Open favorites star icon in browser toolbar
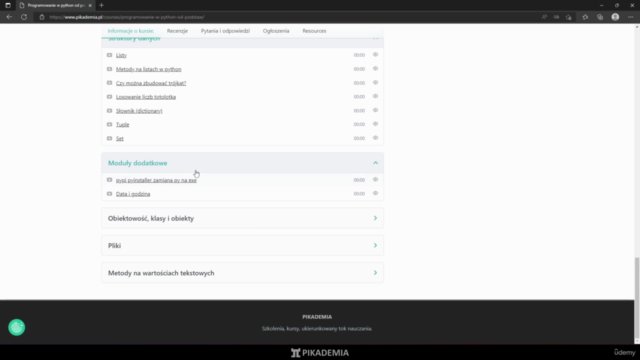The image size is (640, 360). (x=585, y=17)
